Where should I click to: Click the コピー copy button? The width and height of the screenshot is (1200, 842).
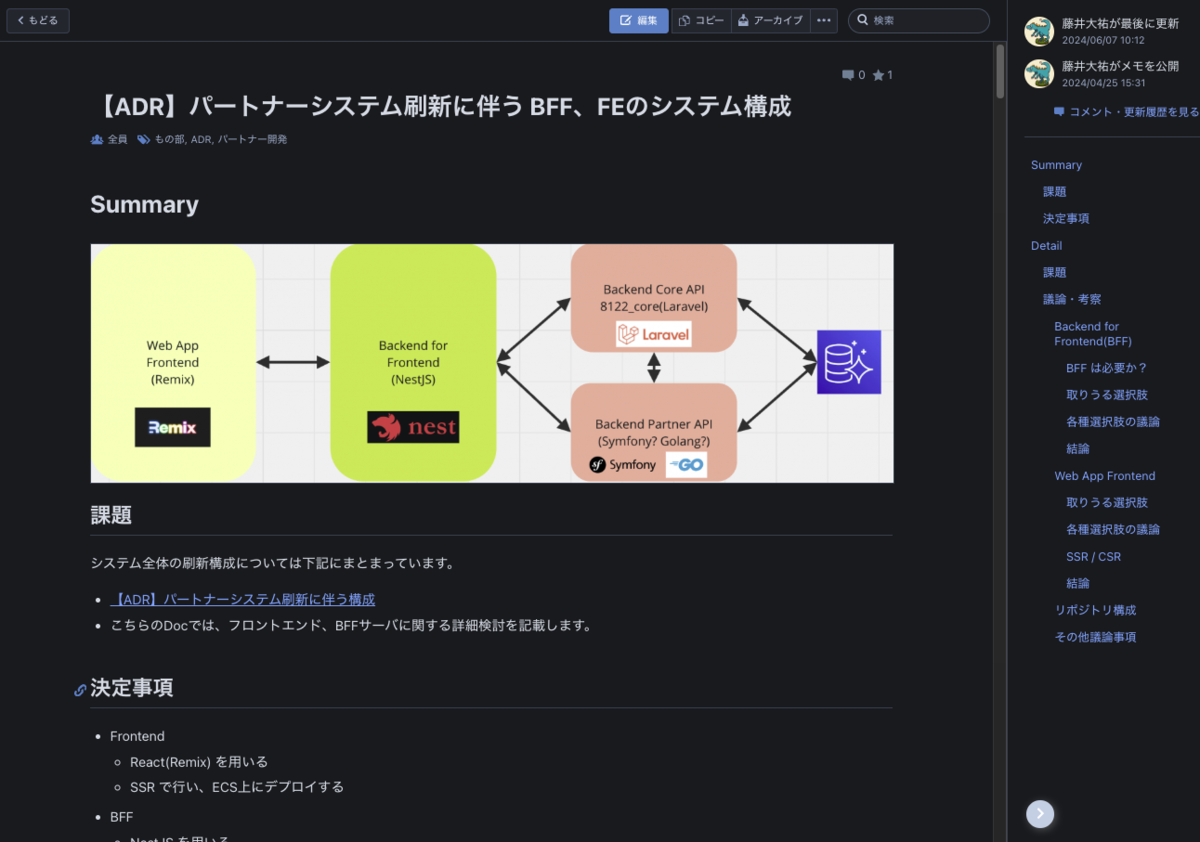(701, 20)
